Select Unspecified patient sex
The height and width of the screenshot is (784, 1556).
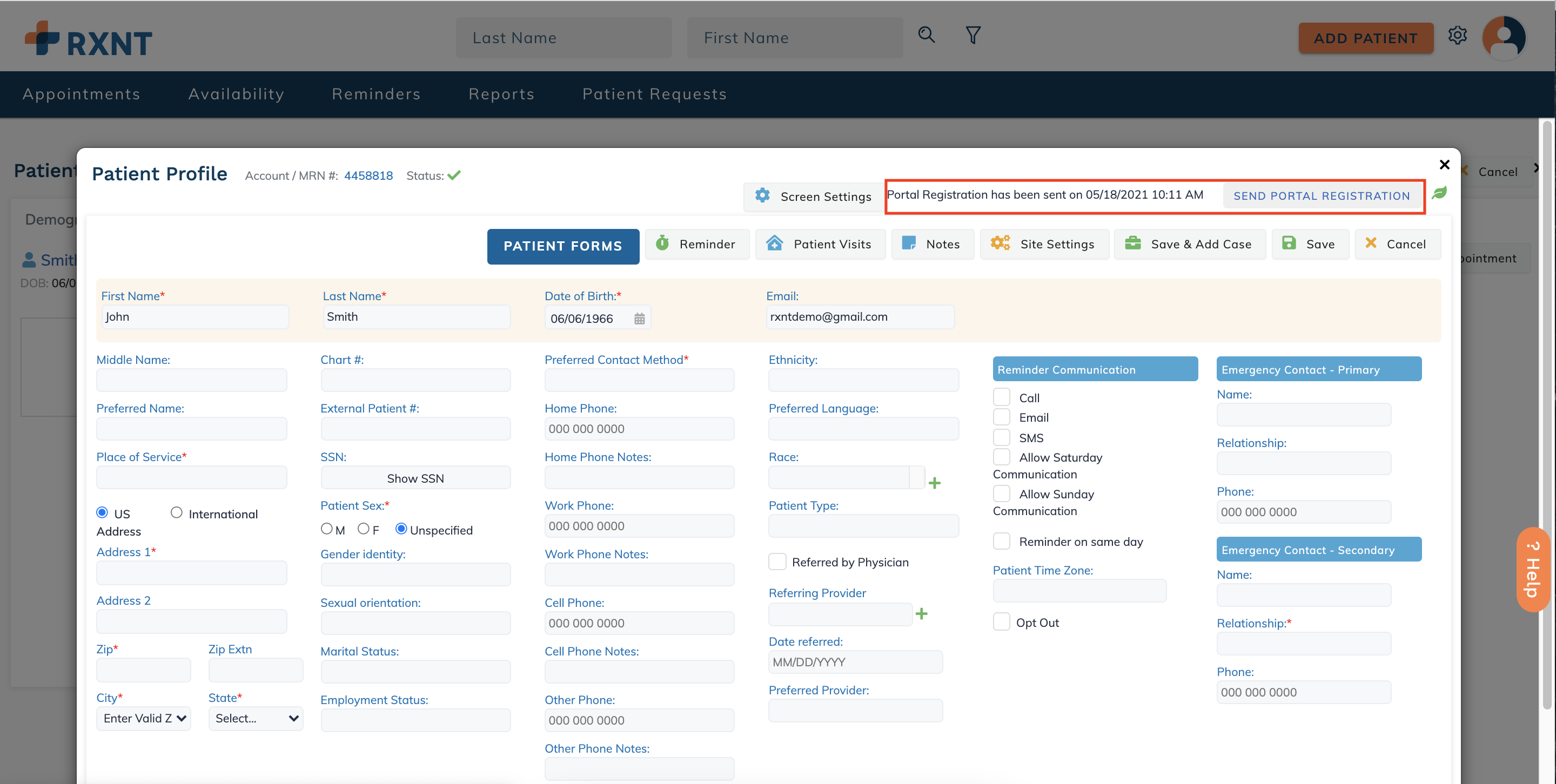(x=400, y=529)
